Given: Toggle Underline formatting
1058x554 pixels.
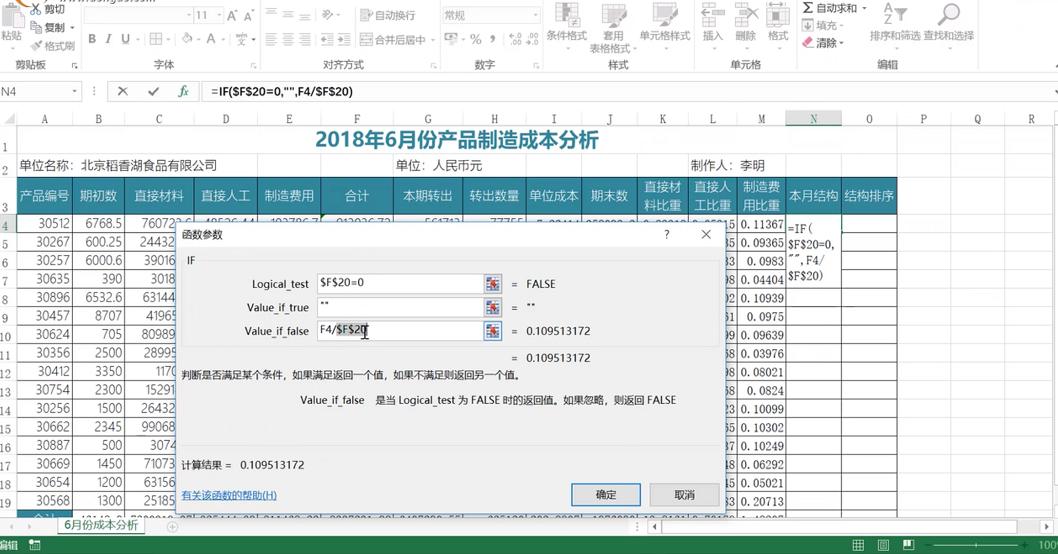Looking at the screenshot, I should click(x=125, y=39).
